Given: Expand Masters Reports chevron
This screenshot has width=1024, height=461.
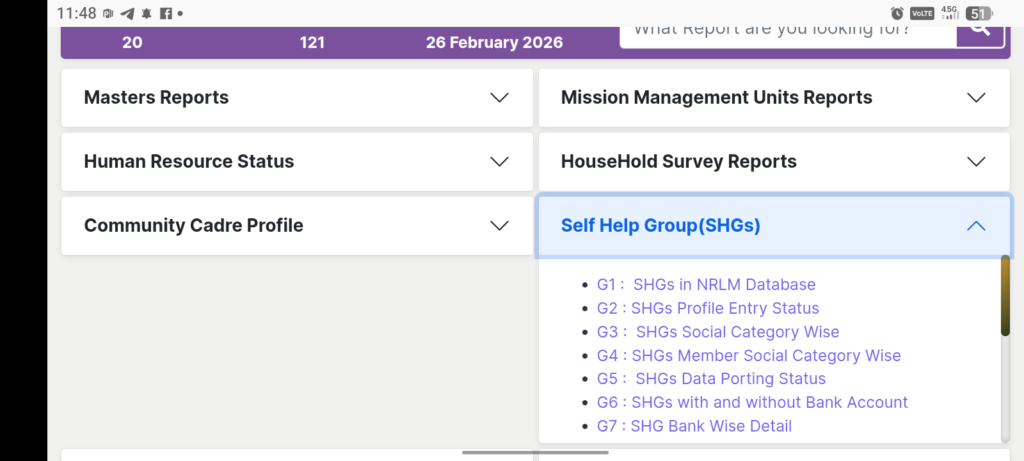Looking at the screenshot, I should tap(500, 98).
